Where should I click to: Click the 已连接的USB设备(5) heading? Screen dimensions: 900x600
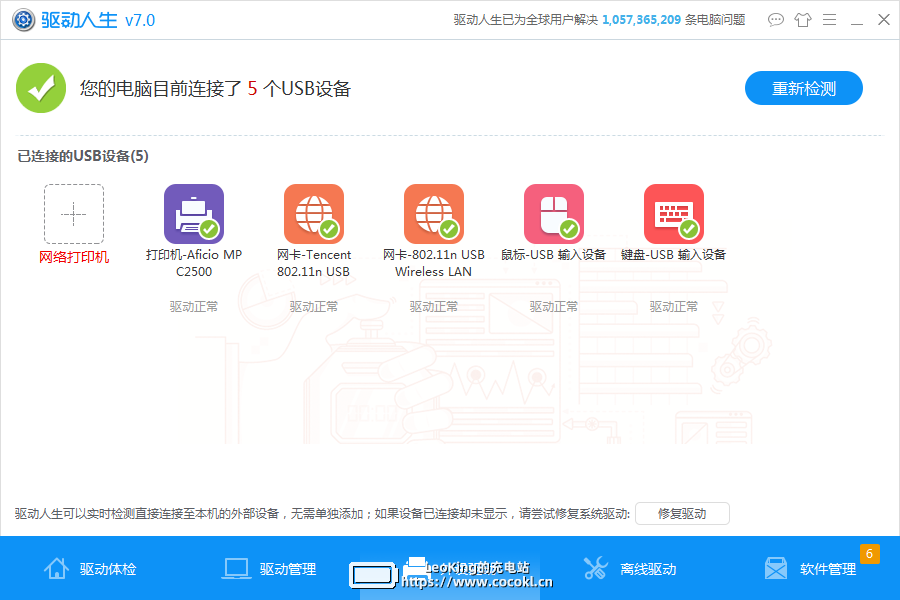(x=83, y=156)
